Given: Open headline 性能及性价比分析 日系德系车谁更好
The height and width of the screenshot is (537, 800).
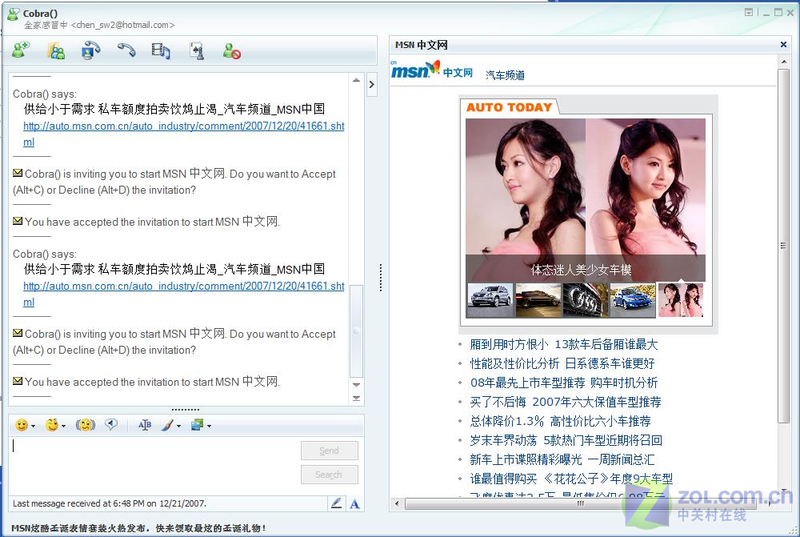Looking at the screenshot, I should pos(562,364).
